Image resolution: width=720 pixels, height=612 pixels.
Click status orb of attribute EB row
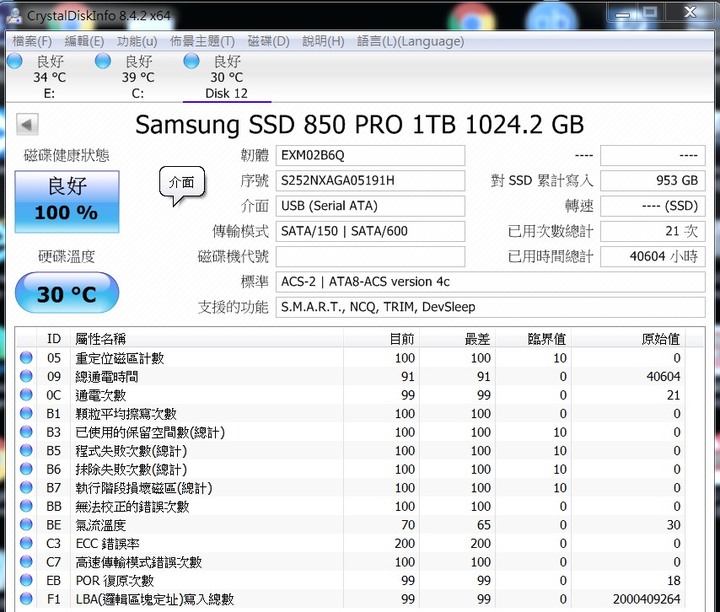[26, 581]
